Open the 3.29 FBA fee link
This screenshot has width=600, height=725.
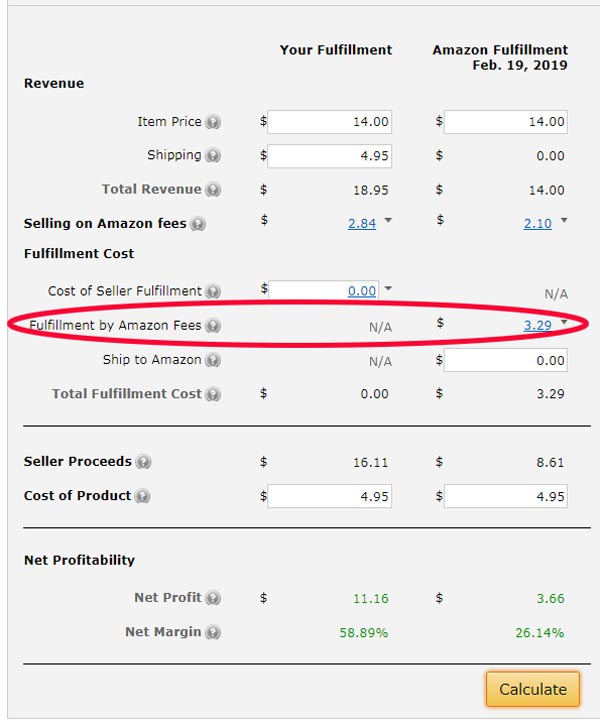coord(537,326)
